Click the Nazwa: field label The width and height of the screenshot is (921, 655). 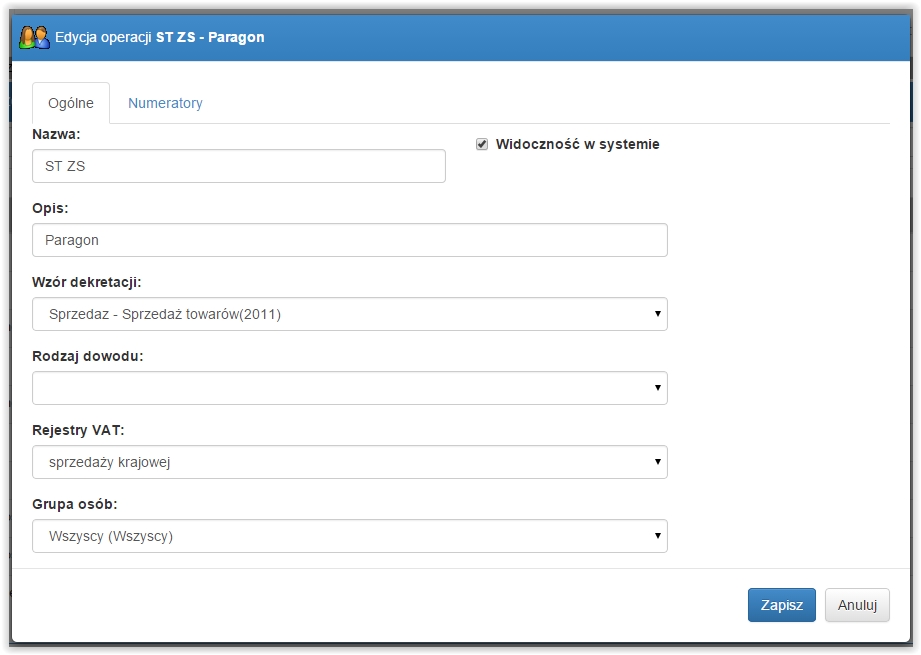pyautogui.click(x=56, y=135)
